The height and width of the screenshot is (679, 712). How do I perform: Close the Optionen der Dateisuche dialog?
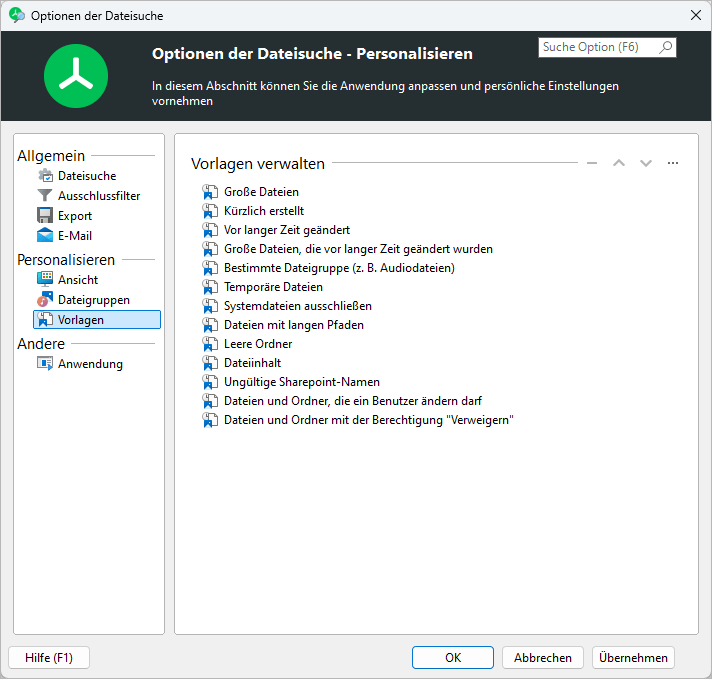[x=696, y=15]
